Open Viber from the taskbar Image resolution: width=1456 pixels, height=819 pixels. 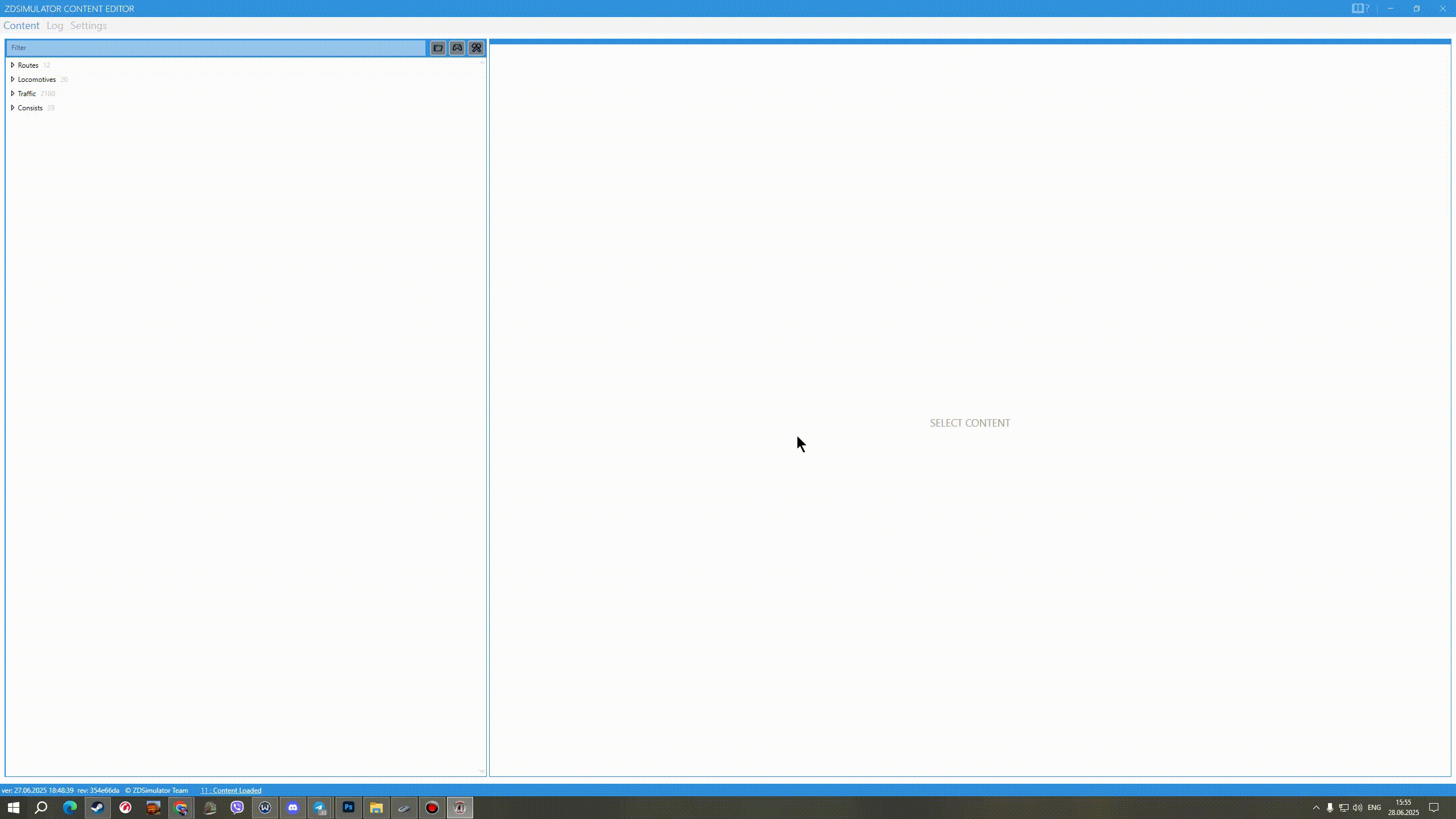[237, 807]
